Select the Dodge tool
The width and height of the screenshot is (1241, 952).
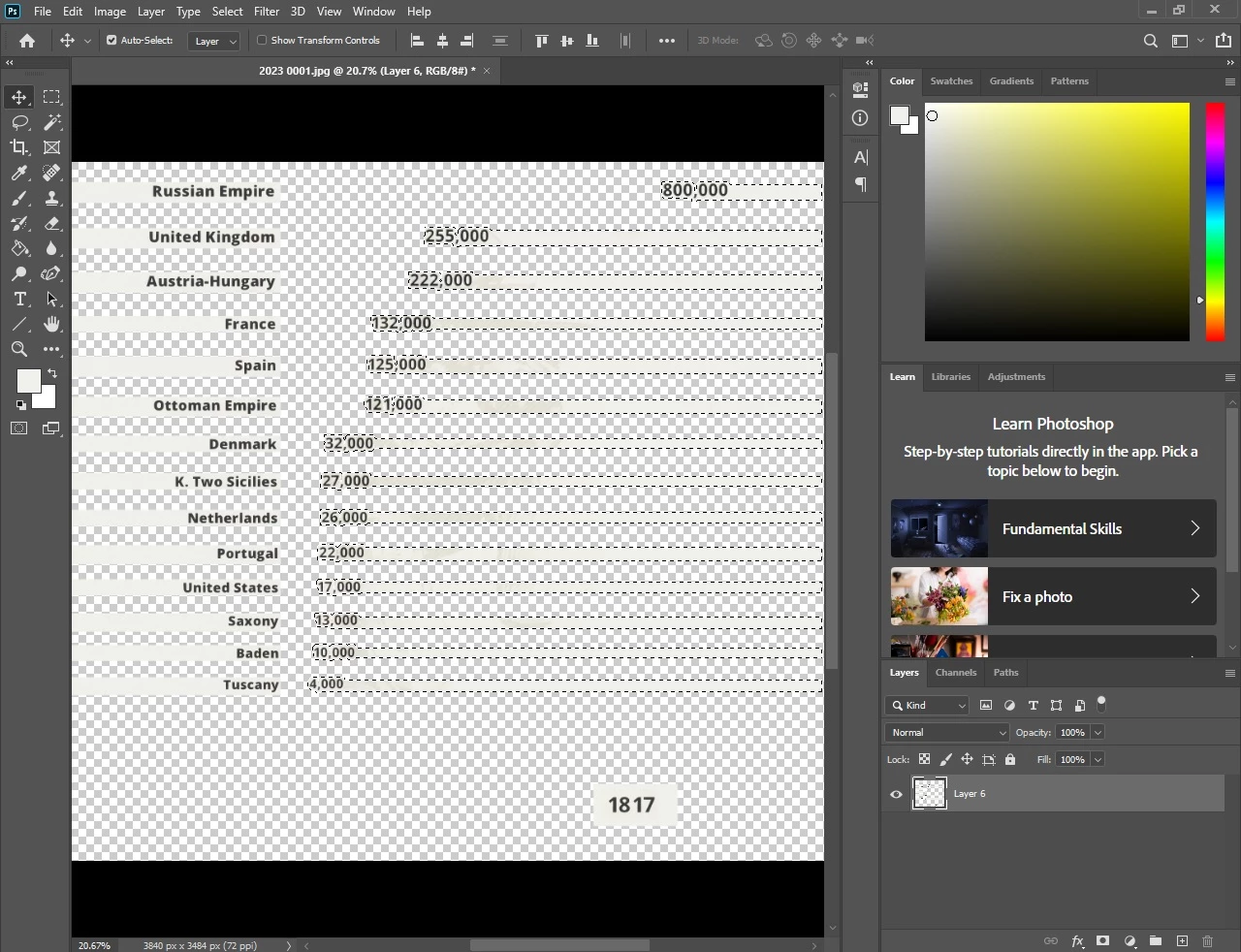[19, 273]
